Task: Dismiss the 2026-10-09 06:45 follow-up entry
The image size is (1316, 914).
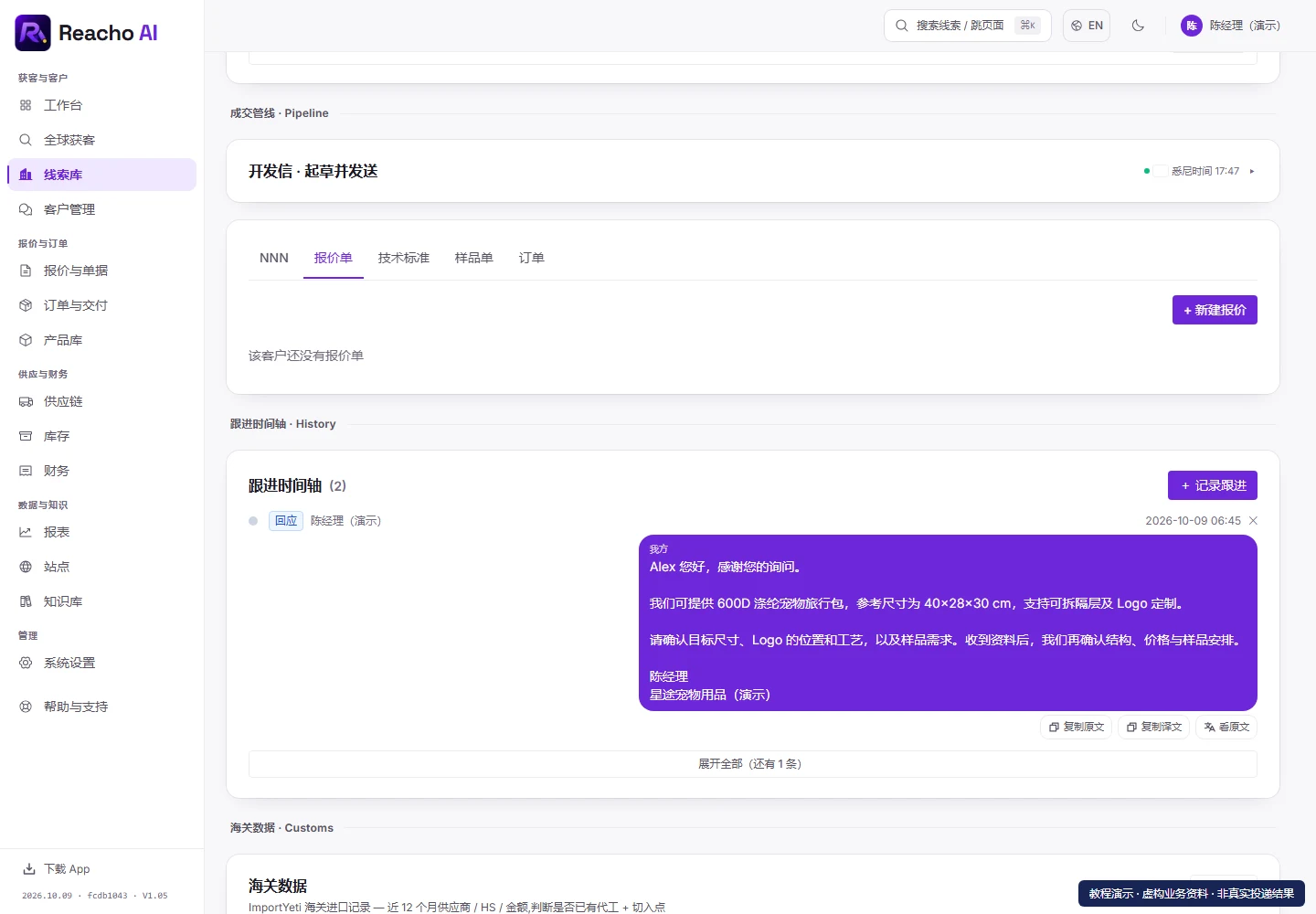Action: 1253,521
